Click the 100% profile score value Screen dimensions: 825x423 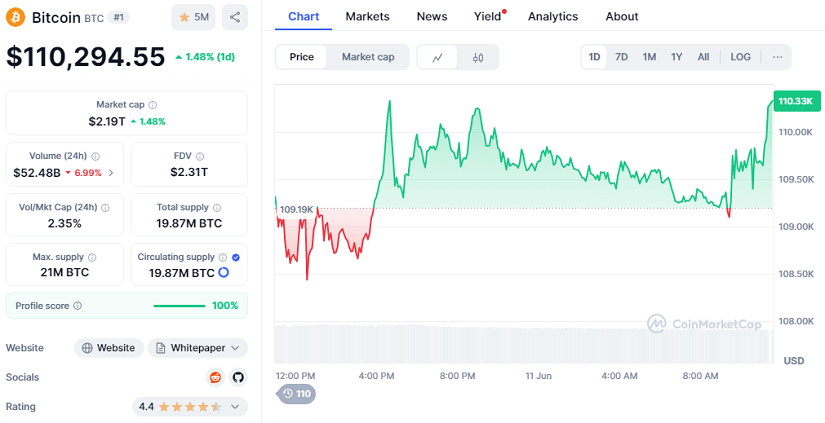coord(225,306)
